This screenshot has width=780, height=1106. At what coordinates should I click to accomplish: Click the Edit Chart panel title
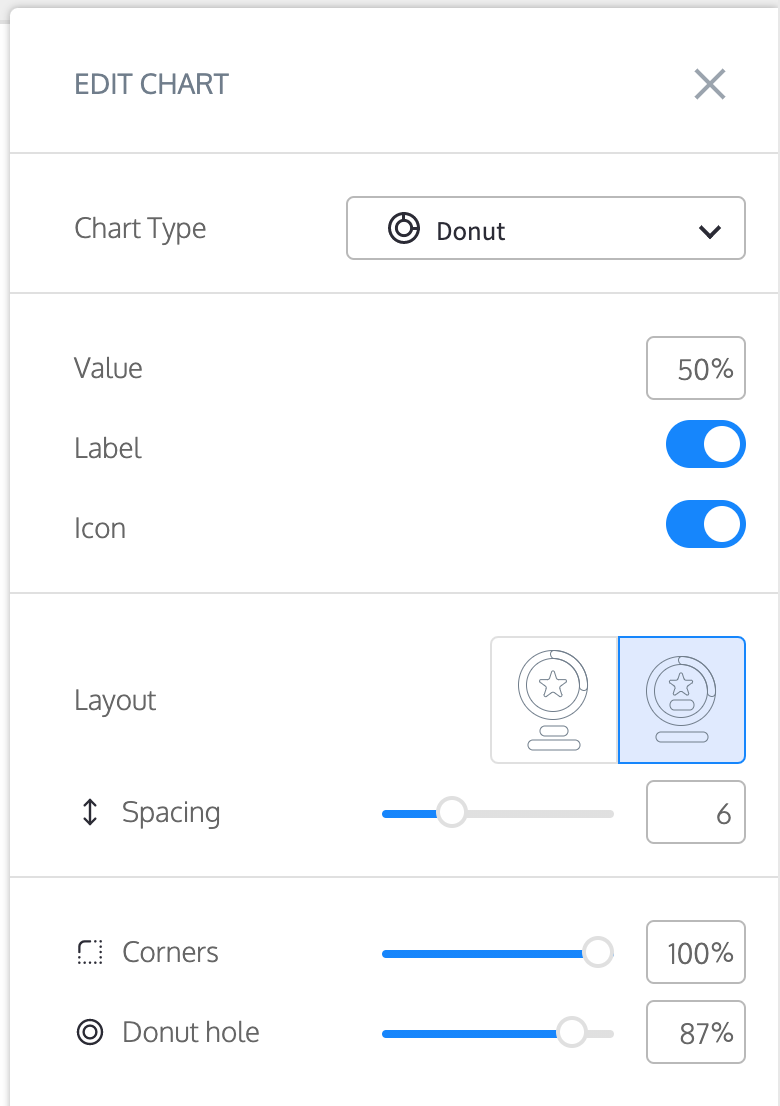click(x=152, y=85)
